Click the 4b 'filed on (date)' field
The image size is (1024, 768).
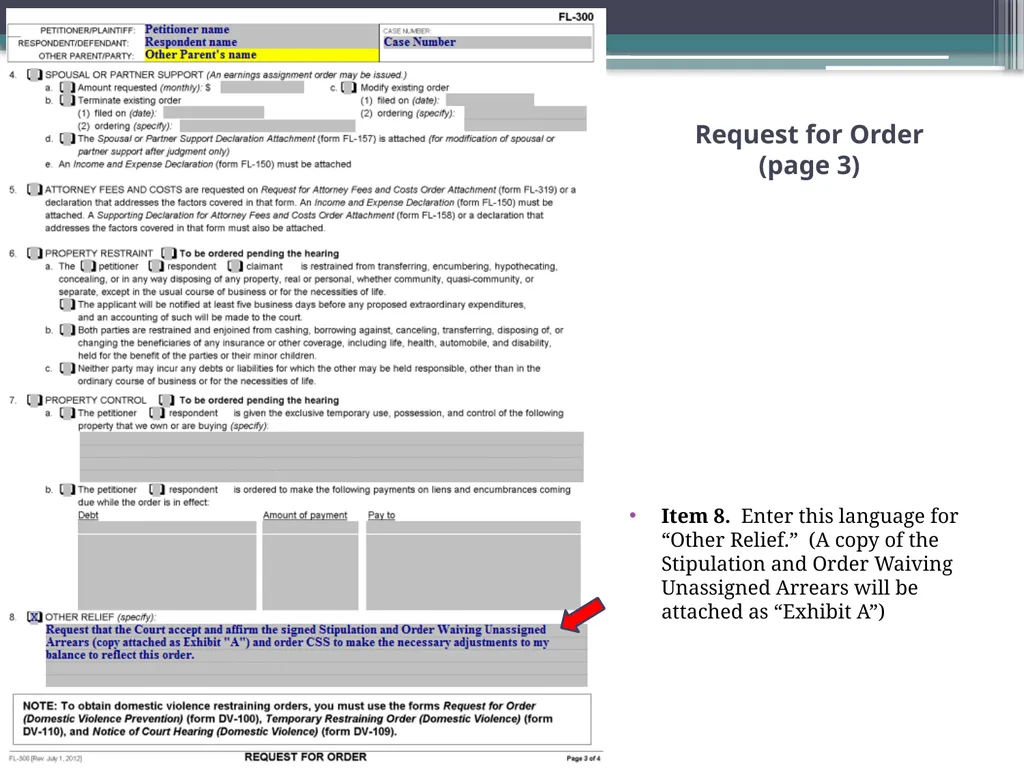pyautogui.click(x=214, y=113)
